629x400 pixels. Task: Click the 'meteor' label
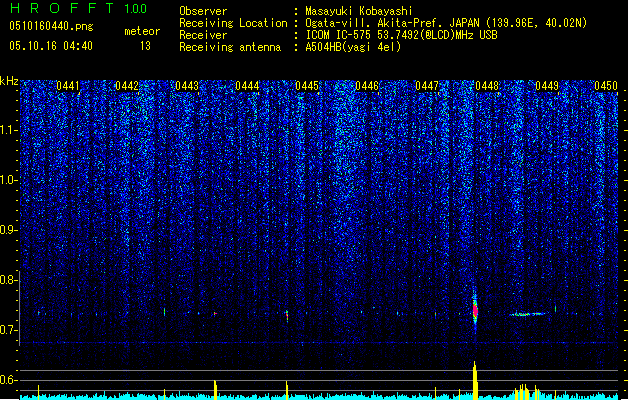point(142,31)
